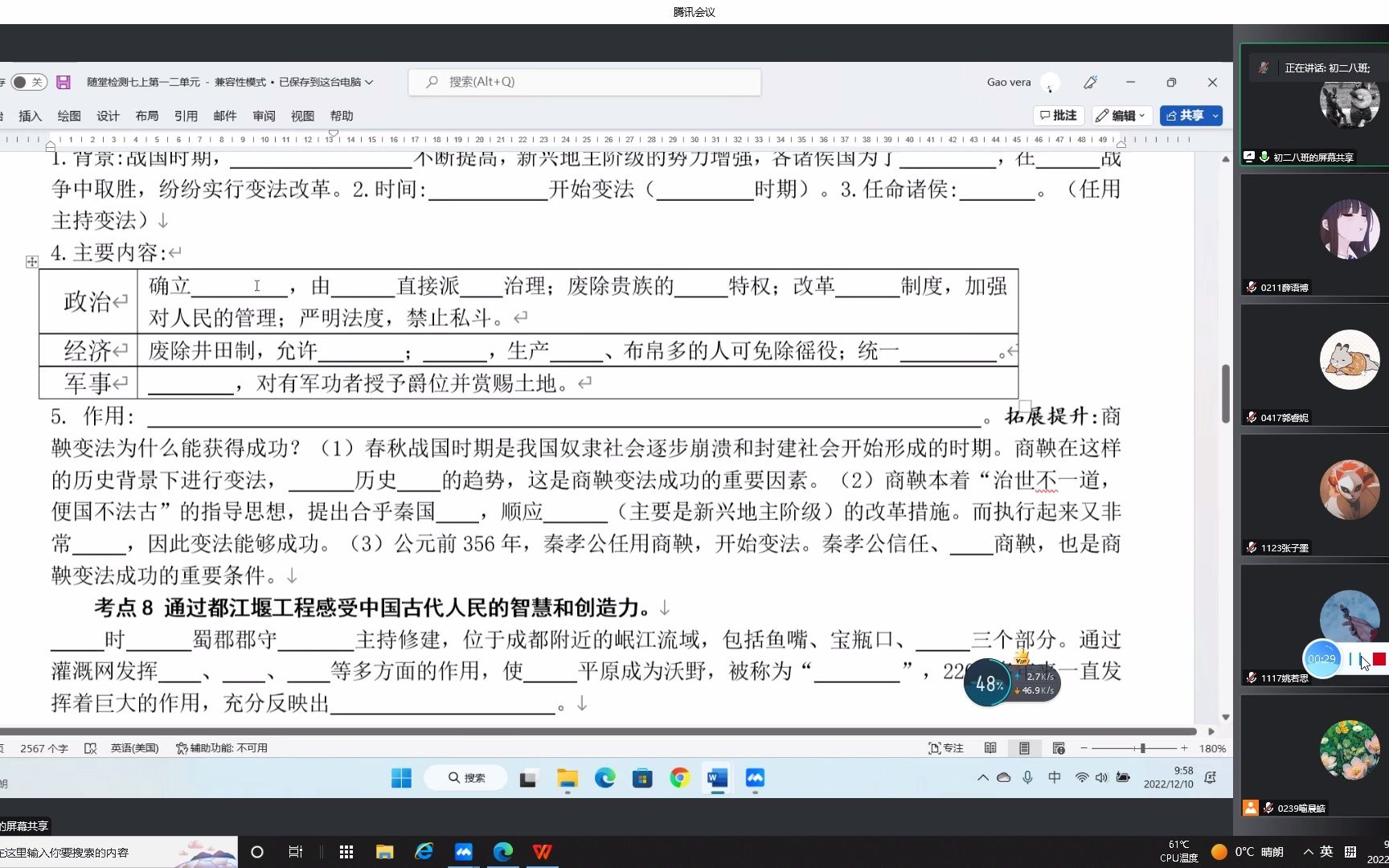This screenshot has height=868, width=1389.
Task: Open Cortana circle on local taskbar
Action: (257, 852)
